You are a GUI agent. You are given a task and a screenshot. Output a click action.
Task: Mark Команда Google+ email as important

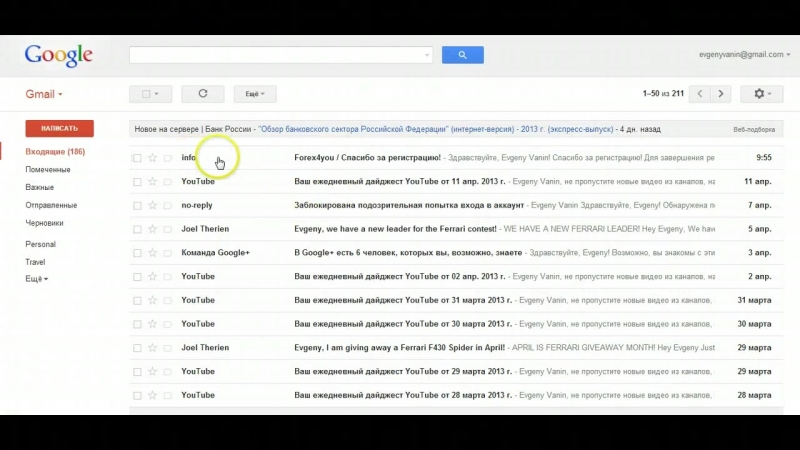point(167,253)
